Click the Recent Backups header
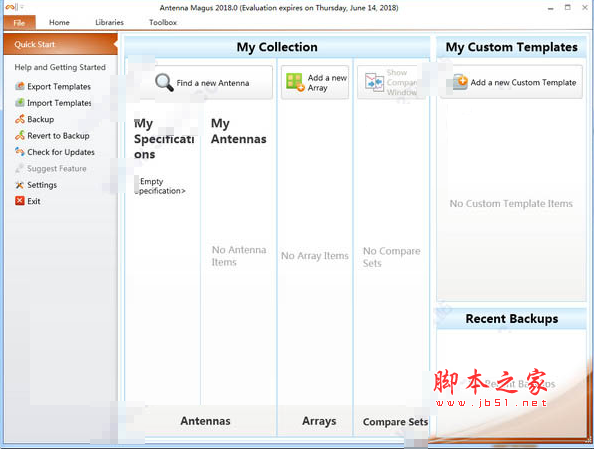The height and width of the screenshot is (449, 594). 511,319
